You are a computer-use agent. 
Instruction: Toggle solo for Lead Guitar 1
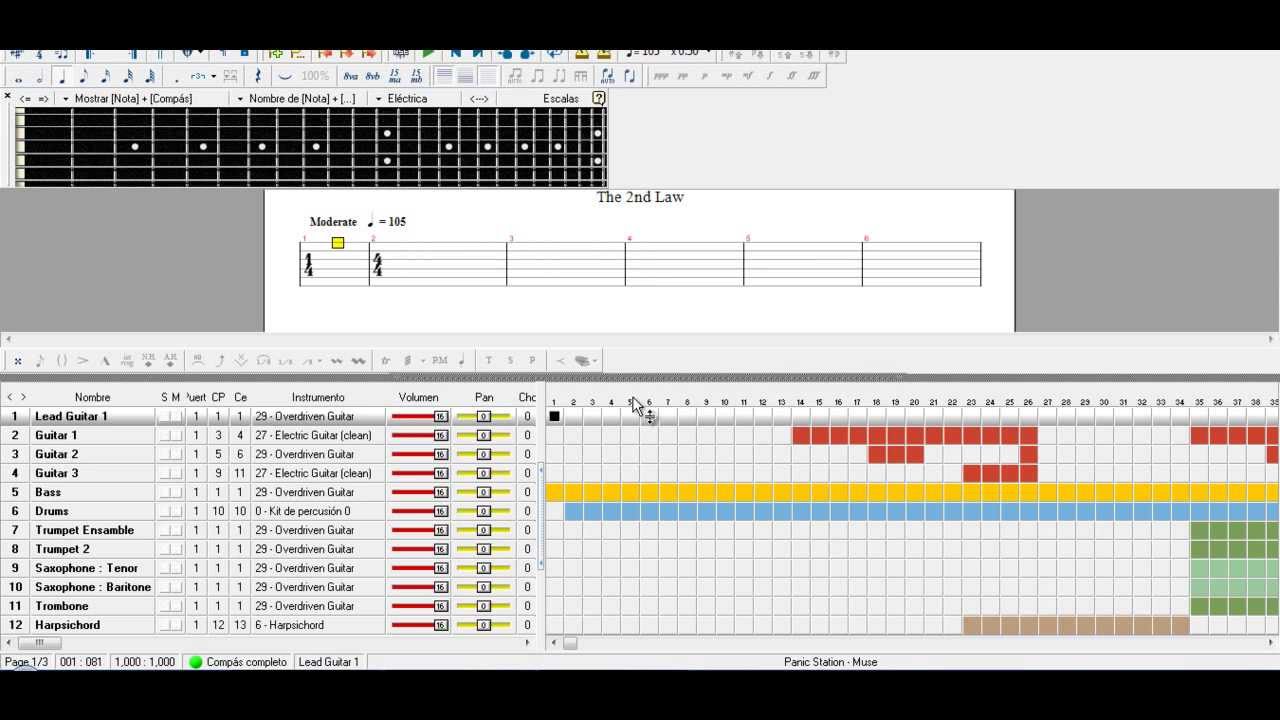164,416
